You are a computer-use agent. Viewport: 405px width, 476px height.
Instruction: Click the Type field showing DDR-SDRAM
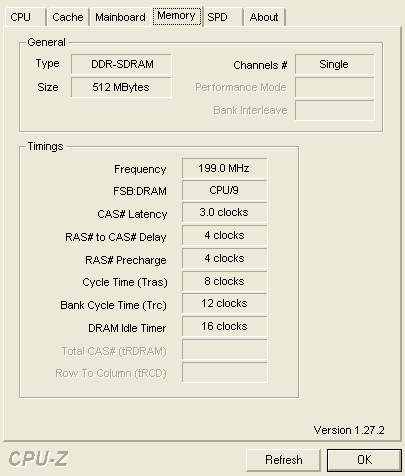(121, 64)
